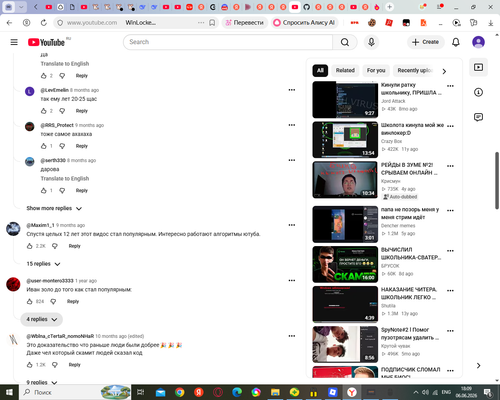Open @Maxim1_1 profile avatar
The width and height of the screenshot is (500, 400).
tap(13, 229)
